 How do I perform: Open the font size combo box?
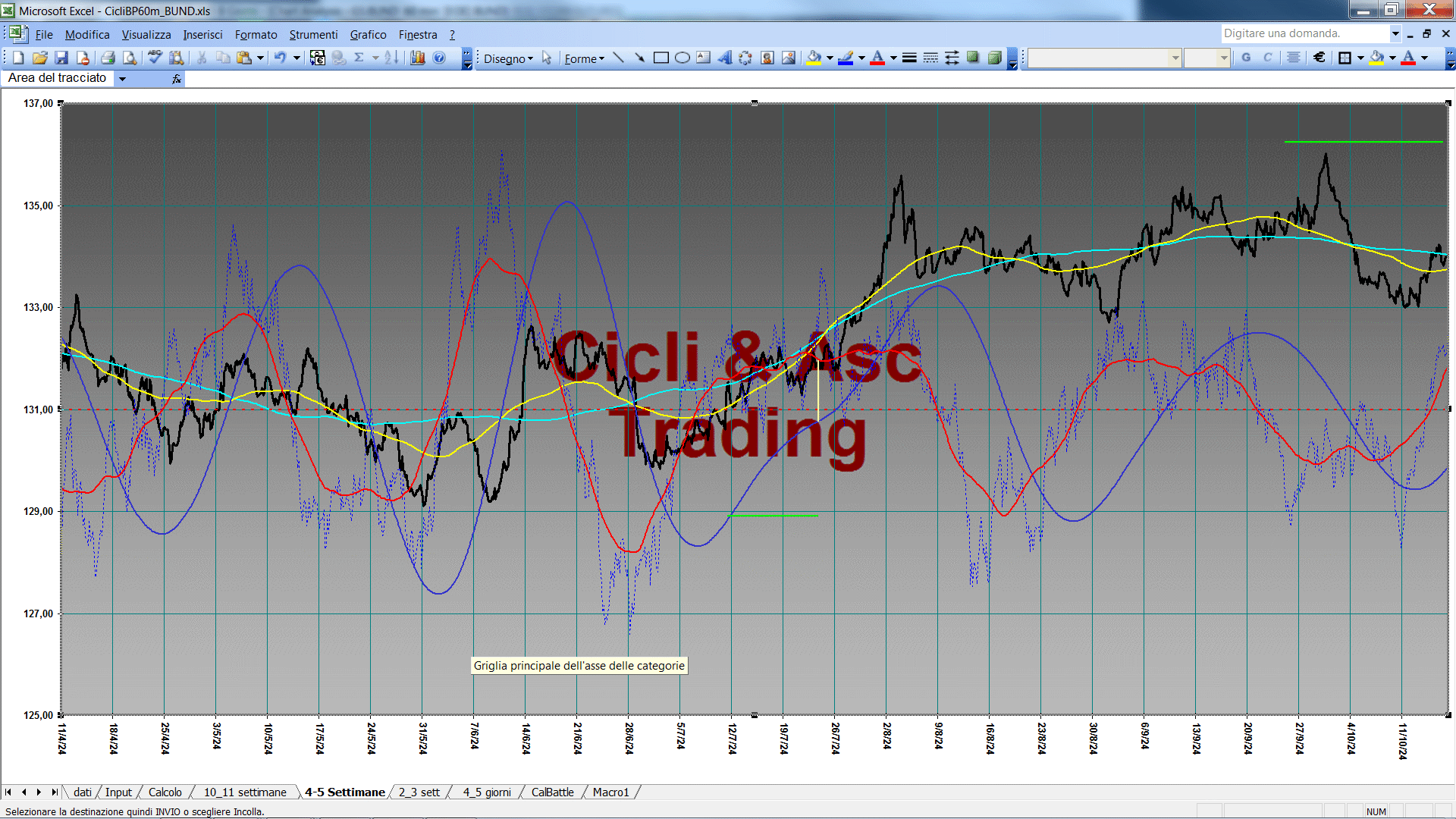(1207, 58)
